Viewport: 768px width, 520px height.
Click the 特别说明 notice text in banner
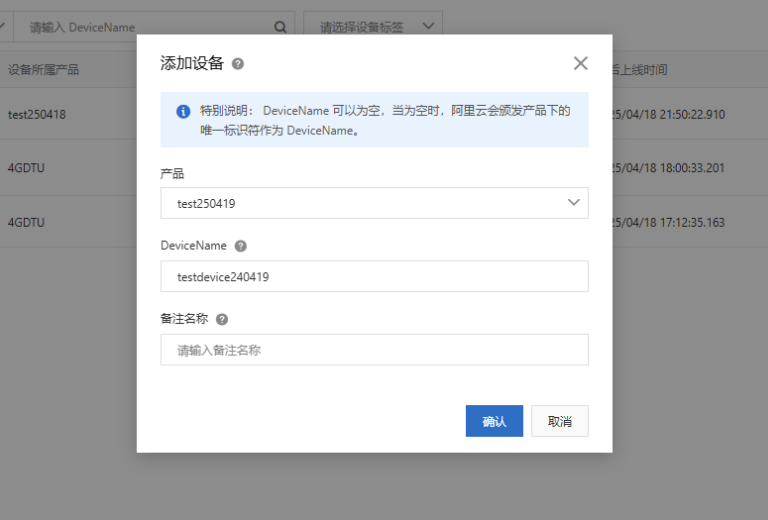(x=385, y=120)
